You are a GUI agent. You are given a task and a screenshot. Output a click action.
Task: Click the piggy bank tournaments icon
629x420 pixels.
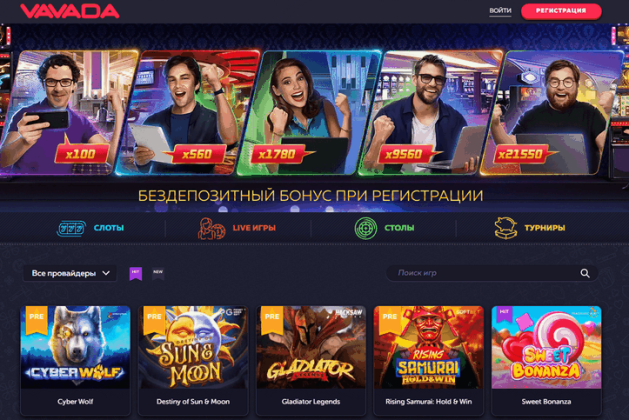[505, 228]
